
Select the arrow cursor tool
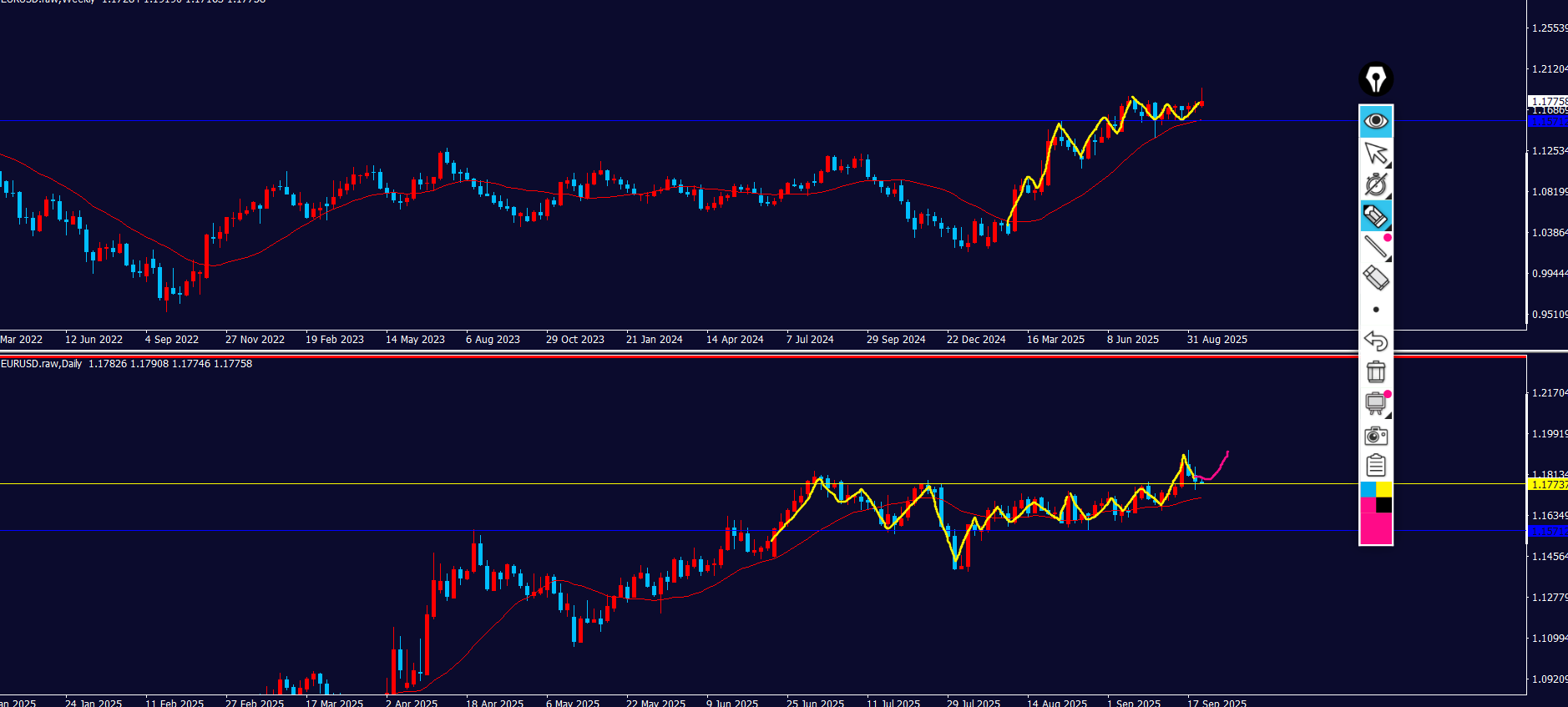tap(1374, 153)
